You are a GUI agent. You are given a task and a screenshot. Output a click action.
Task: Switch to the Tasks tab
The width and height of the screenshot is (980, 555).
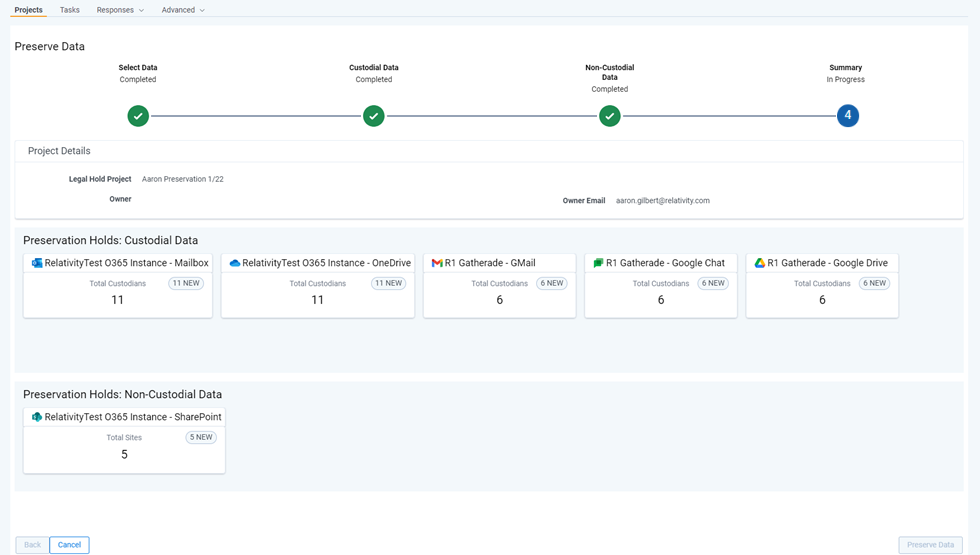tap(69, 10)
